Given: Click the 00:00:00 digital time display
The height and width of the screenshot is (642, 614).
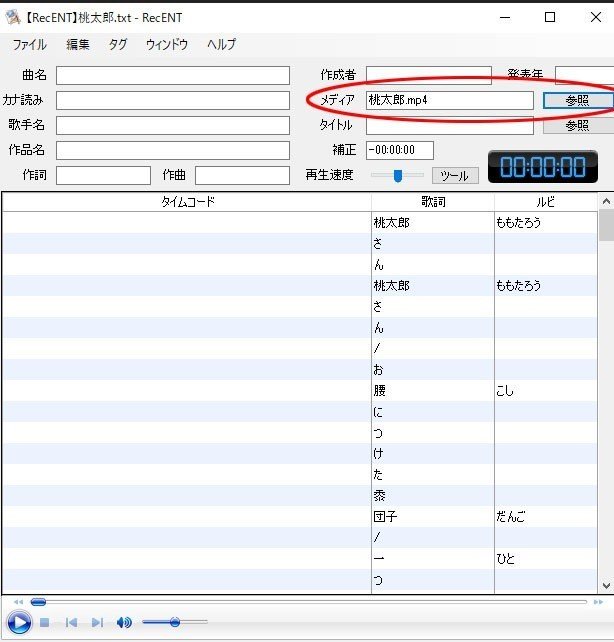Looking at the screenshot, I should pyautogui.click(x=543, y=167).
